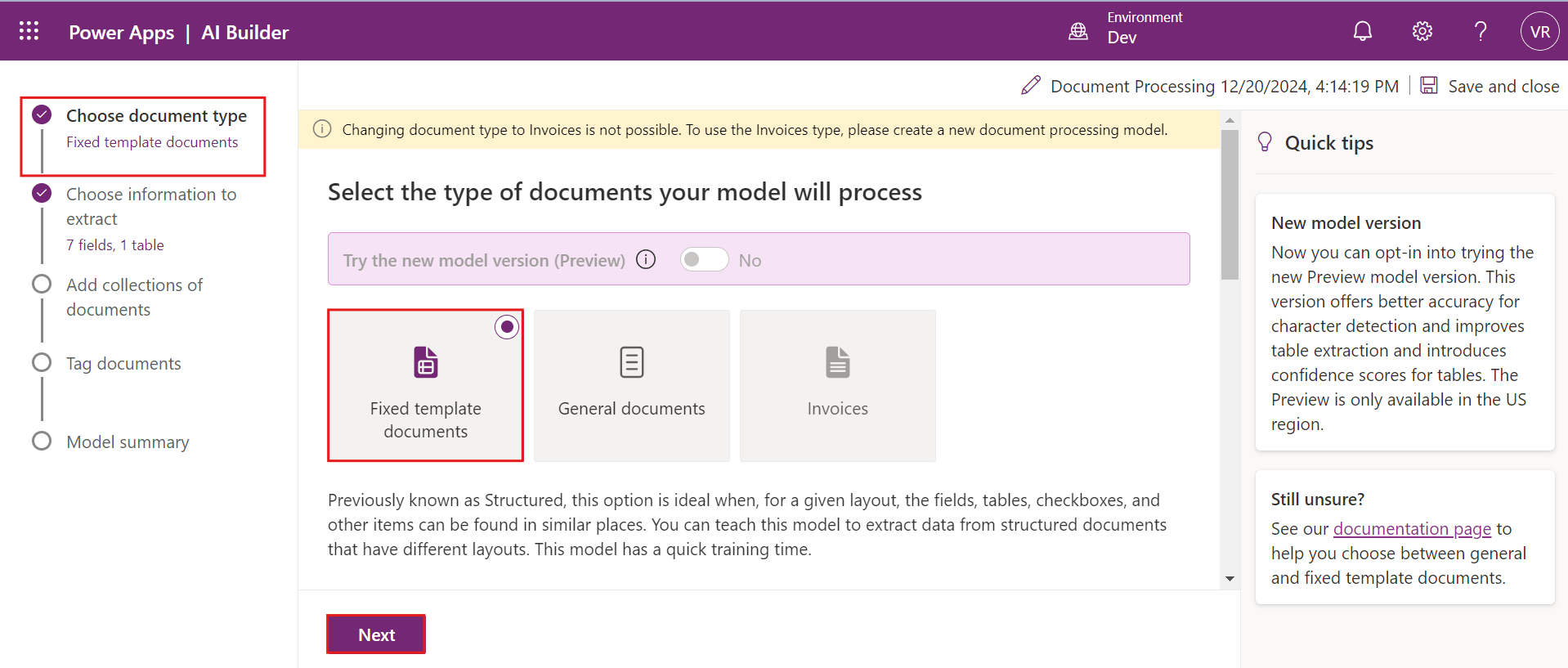Go to the Model summary step
This screenshot has width=1568, height=668.
tap(128, 442)
